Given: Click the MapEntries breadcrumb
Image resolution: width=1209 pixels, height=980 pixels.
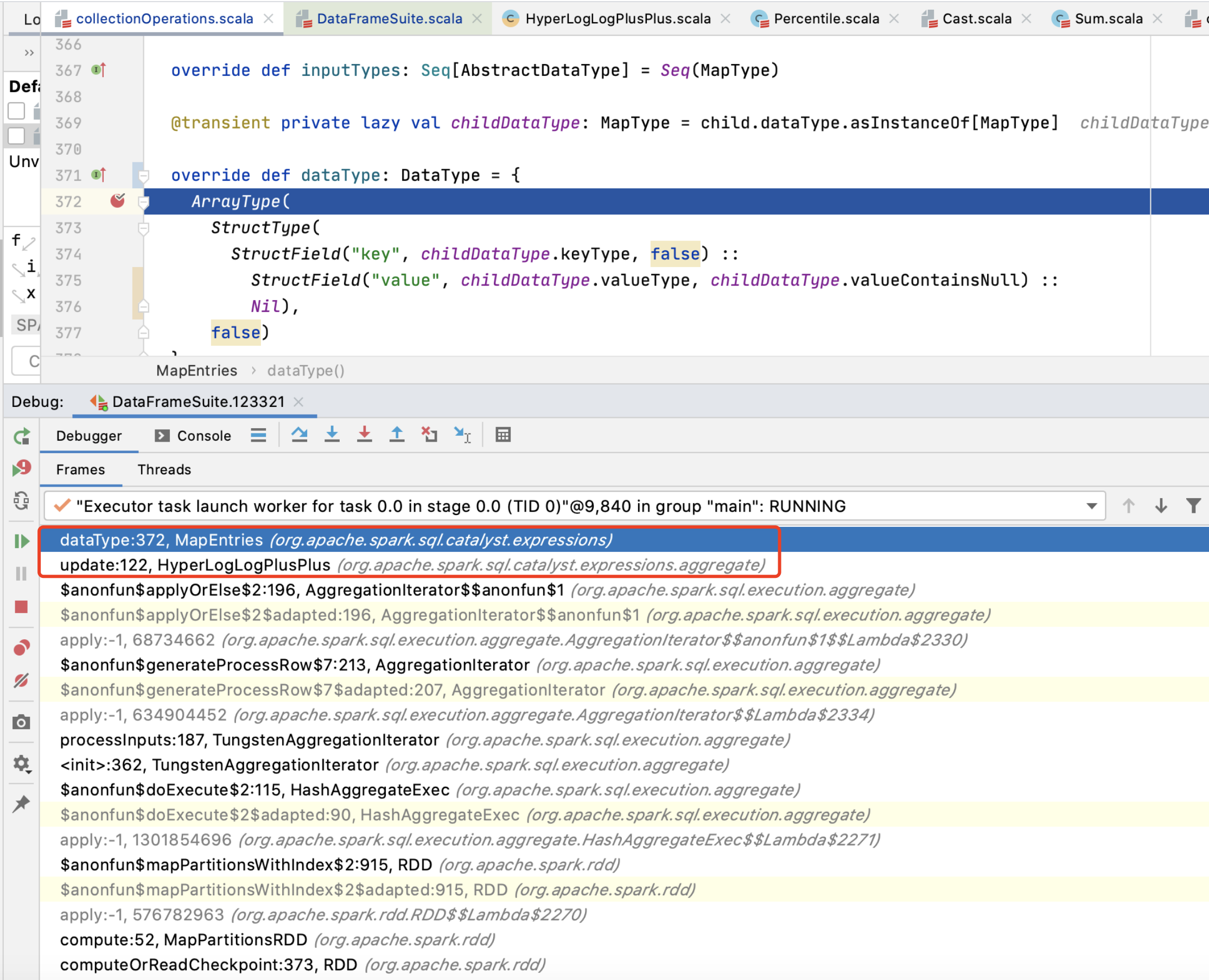Looking at the screenshot, I should pos(196,371).
